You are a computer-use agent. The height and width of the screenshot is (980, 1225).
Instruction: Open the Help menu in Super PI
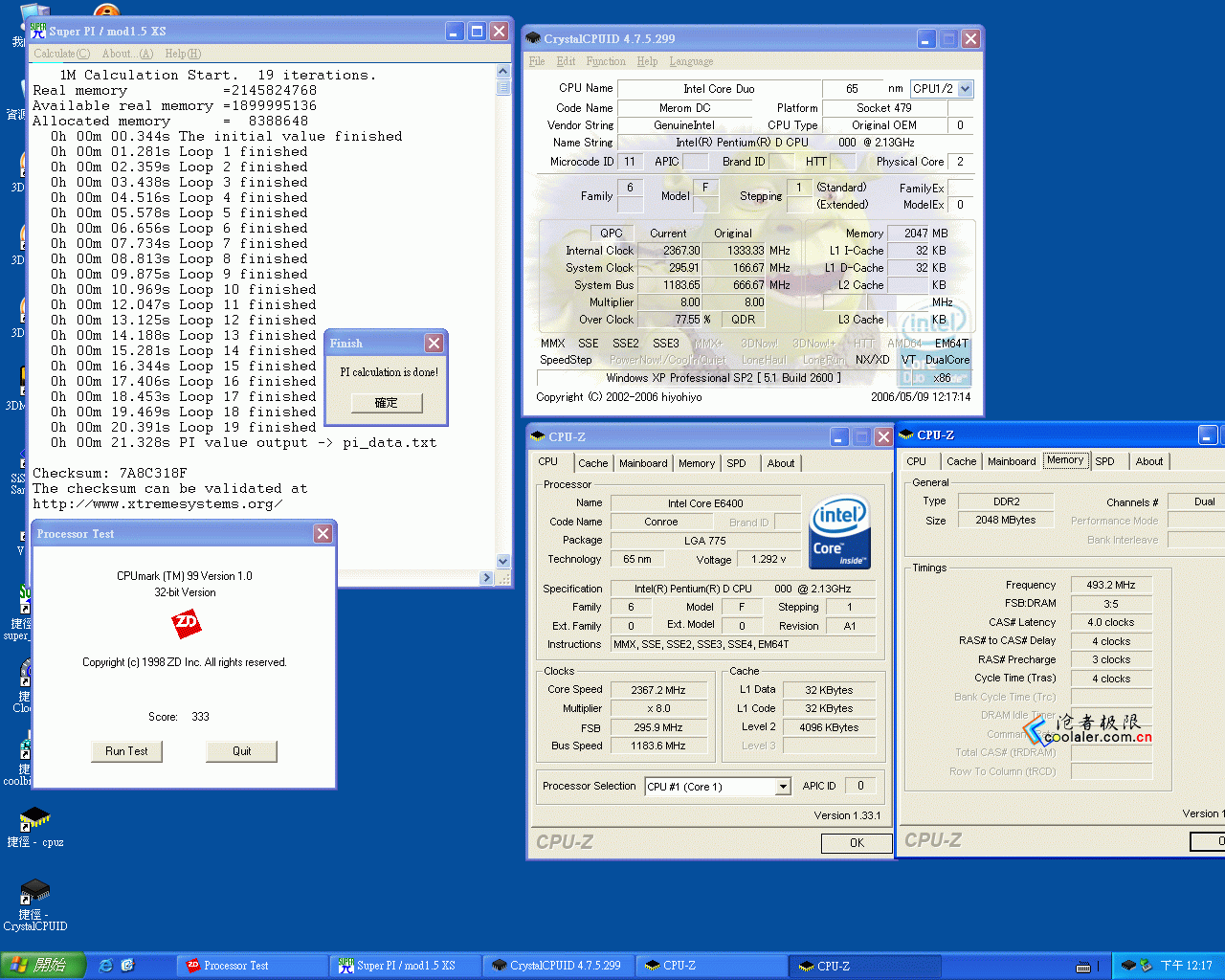[x=183, y=54]
